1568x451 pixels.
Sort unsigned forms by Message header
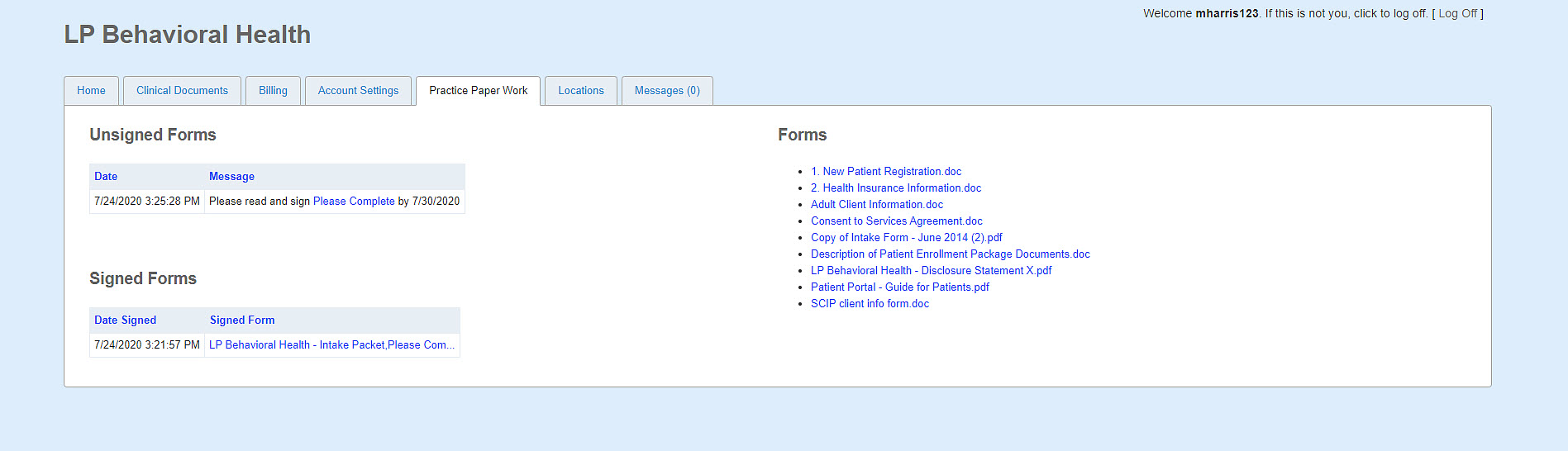coord(231,177)
